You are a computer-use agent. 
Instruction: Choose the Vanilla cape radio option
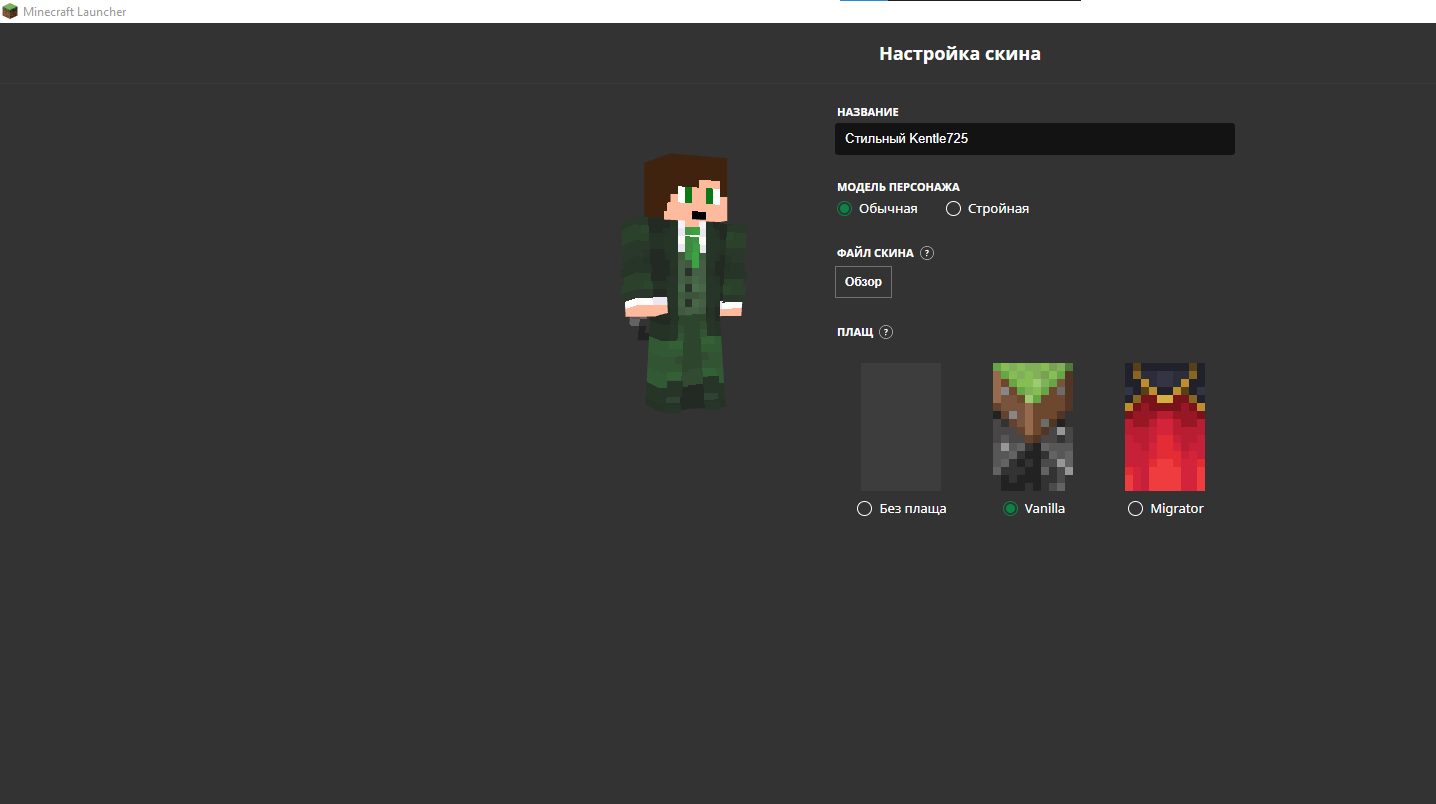1010,509
